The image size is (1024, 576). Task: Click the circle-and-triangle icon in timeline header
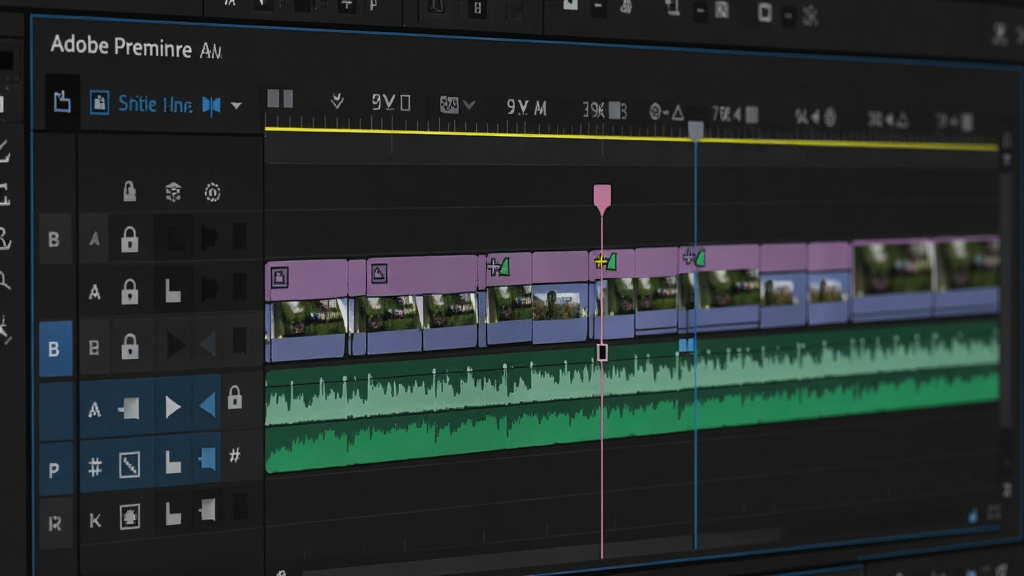tap(666, 112)
